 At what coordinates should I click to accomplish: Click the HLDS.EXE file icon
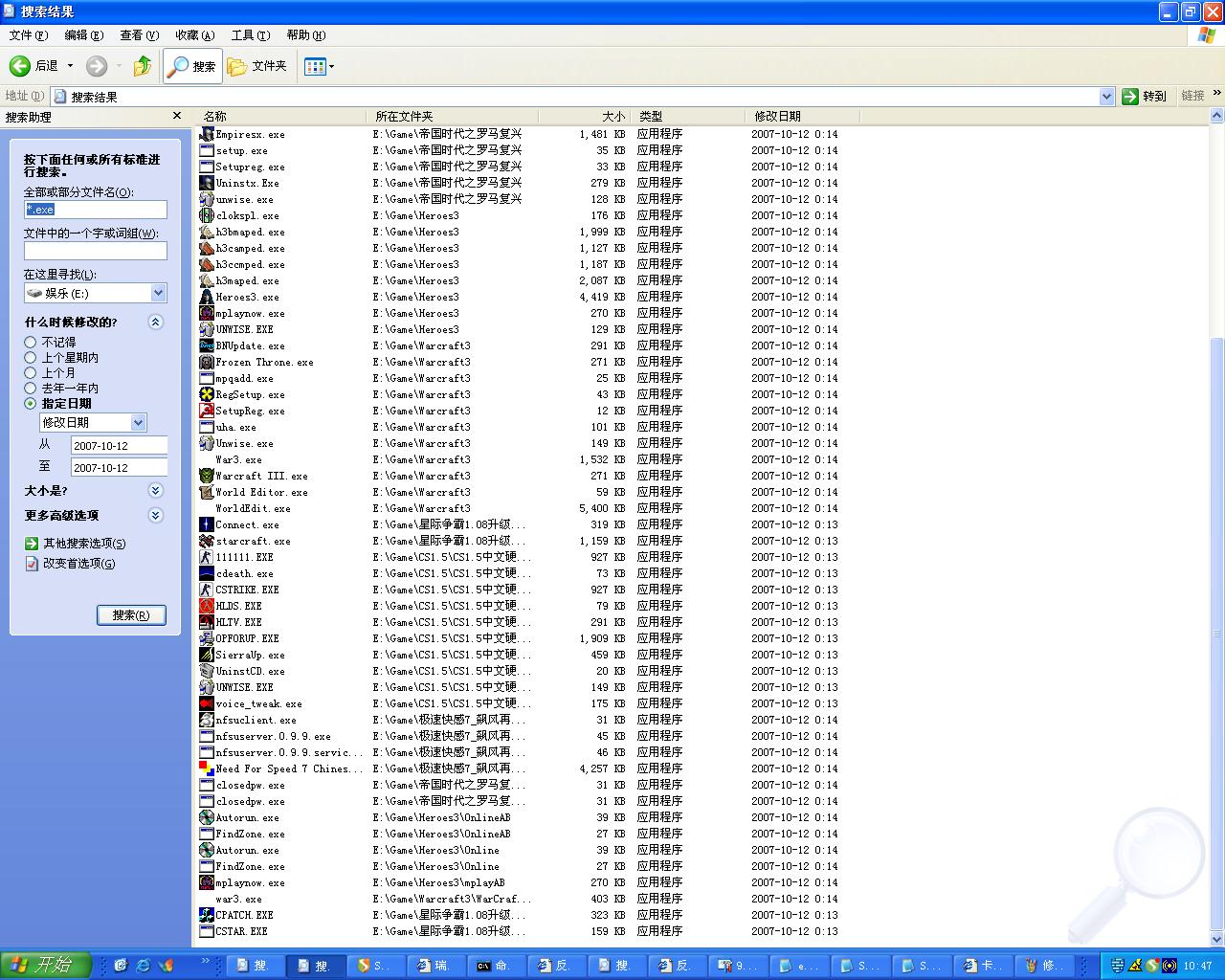click(x=207, y=606)
